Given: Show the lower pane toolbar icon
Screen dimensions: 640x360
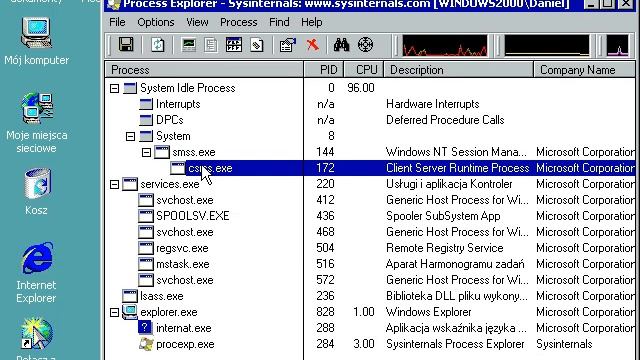Looking at the screenshot, I should (234, 44).
